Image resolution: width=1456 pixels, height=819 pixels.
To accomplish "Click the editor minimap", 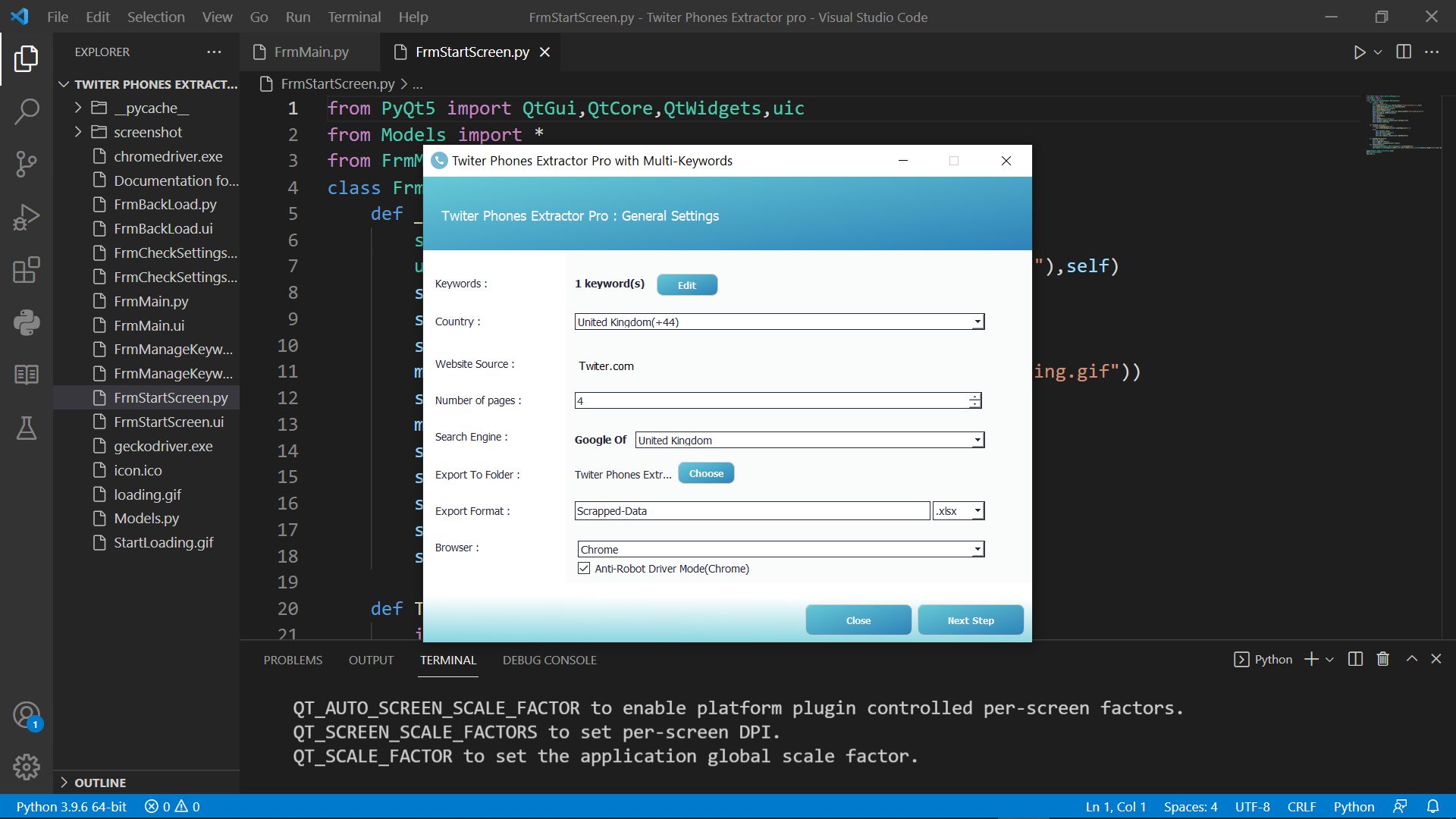I will pos(1403,125).
